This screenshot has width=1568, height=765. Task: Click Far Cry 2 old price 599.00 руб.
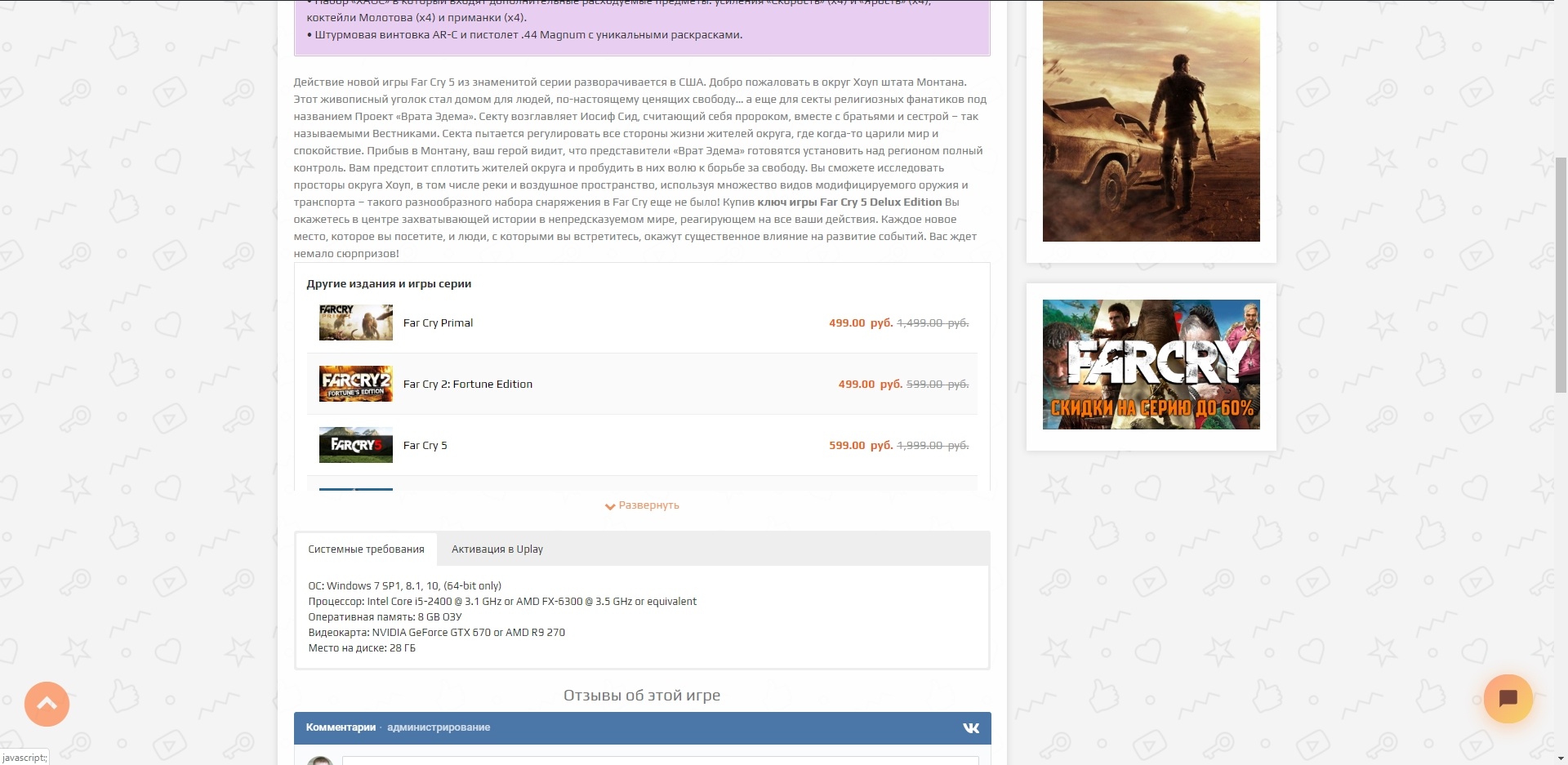coord(938,385)
